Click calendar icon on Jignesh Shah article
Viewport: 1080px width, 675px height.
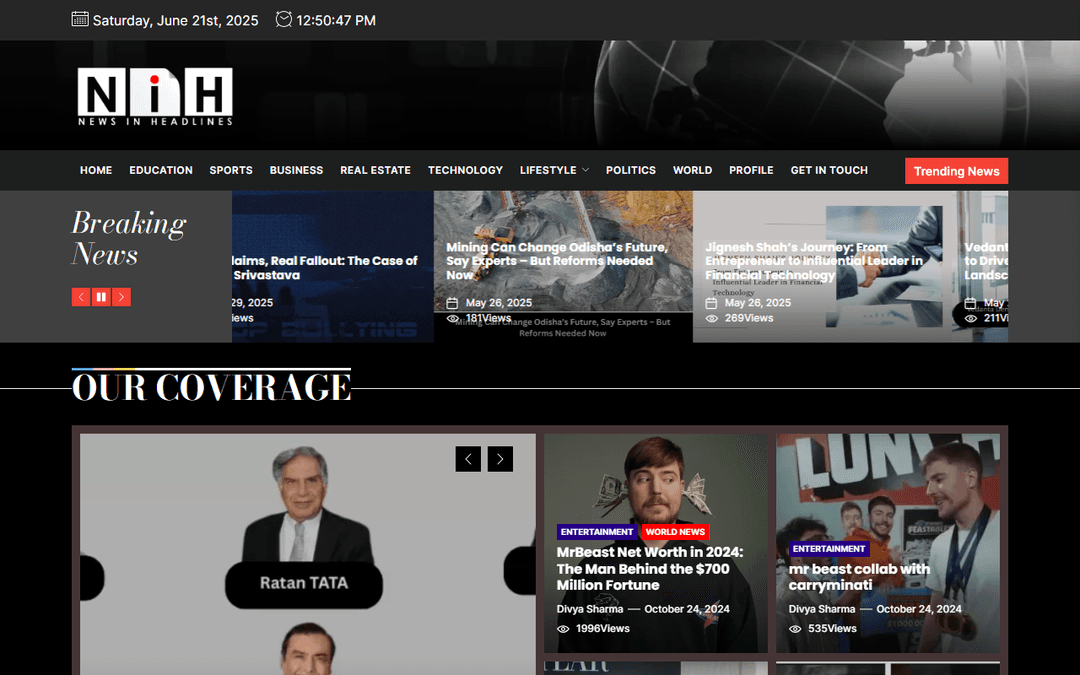712,303
